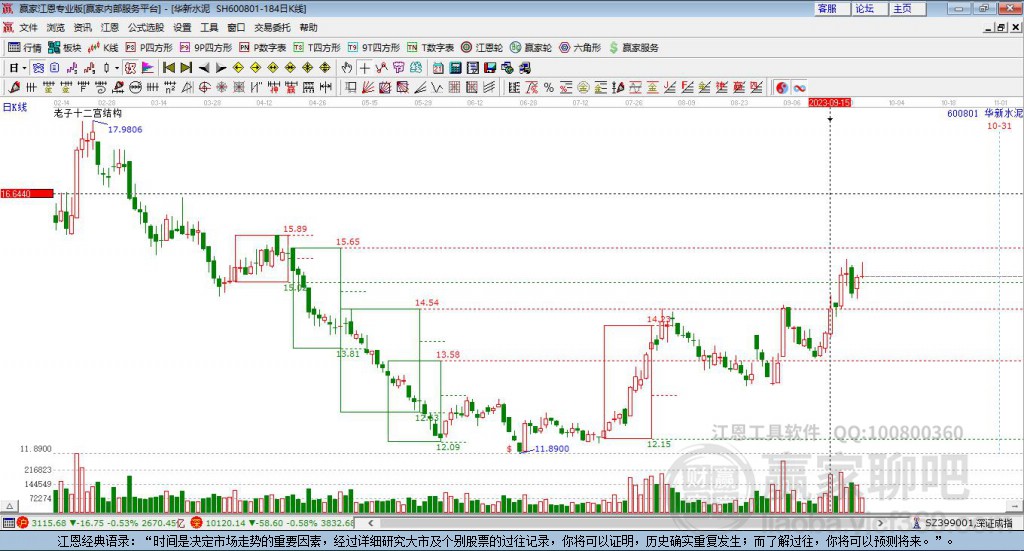Viewport: 1024px width, 551px height.
Task: Open the P数字表 tool
Action: 263,48
